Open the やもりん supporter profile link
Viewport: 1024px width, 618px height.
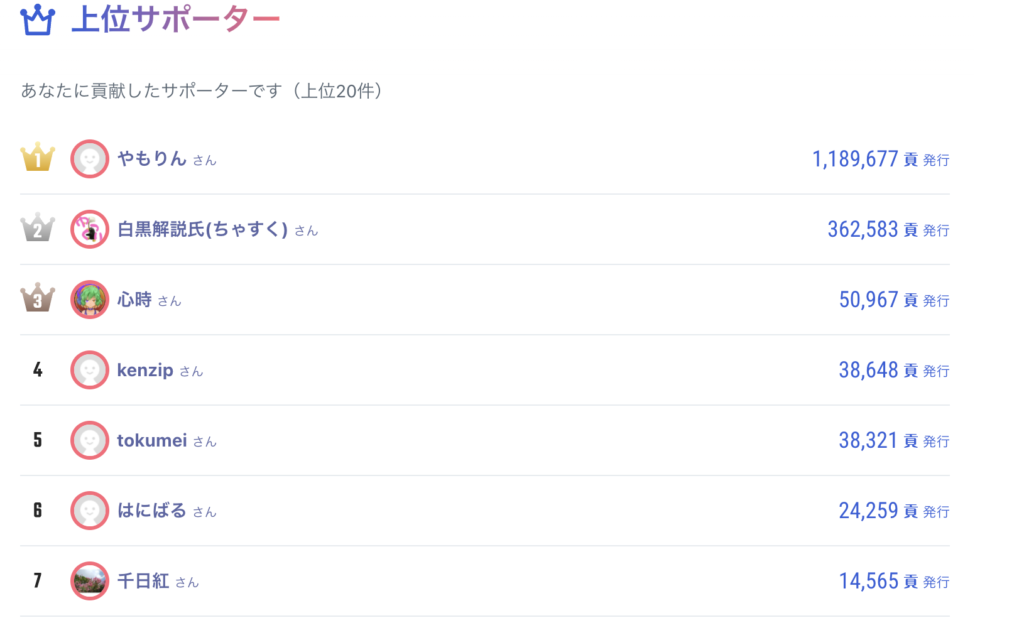(x=152, y=159)
